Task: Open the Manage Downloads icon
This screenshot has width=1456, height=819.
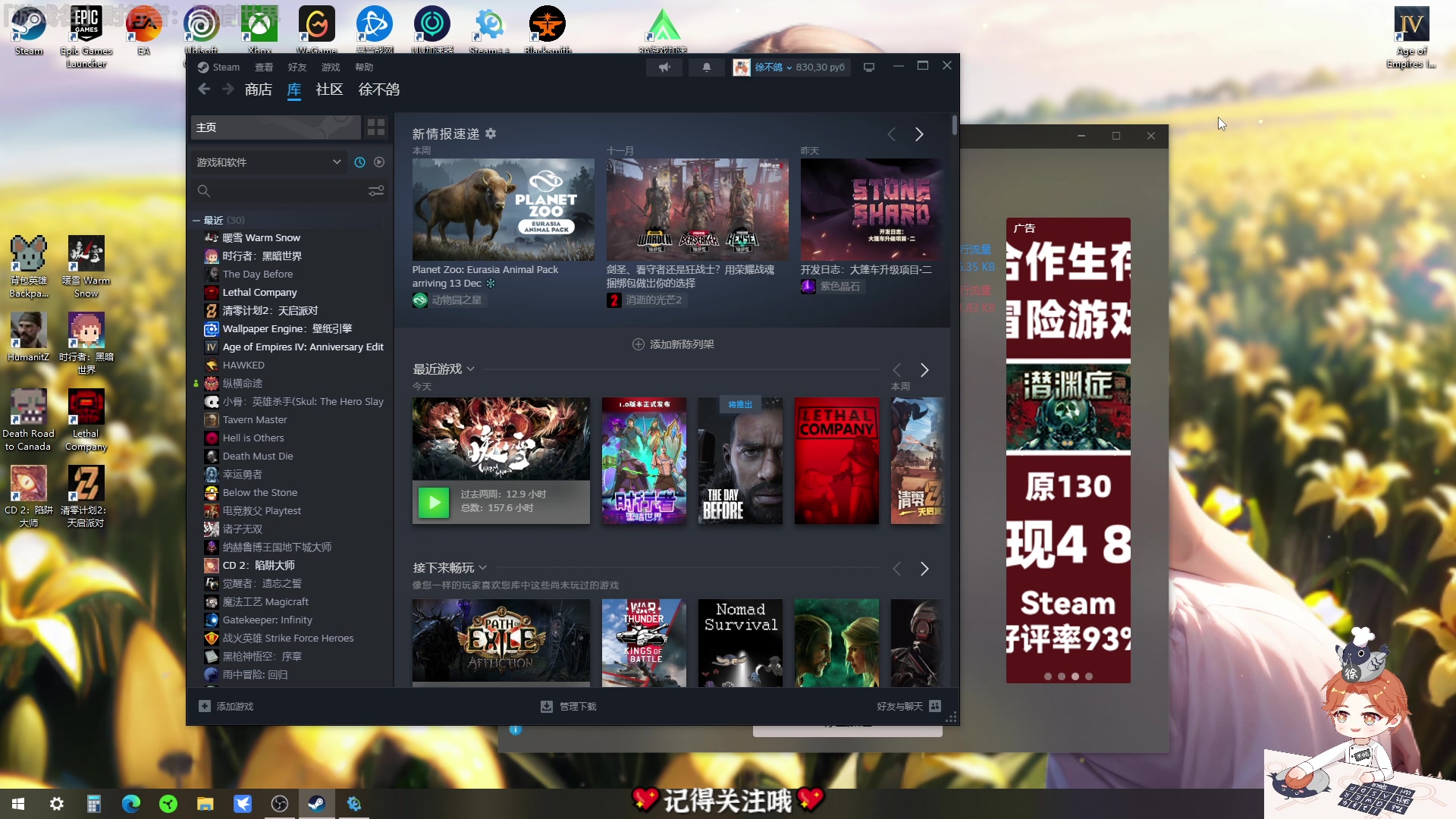Action: [x=546, y=706]
